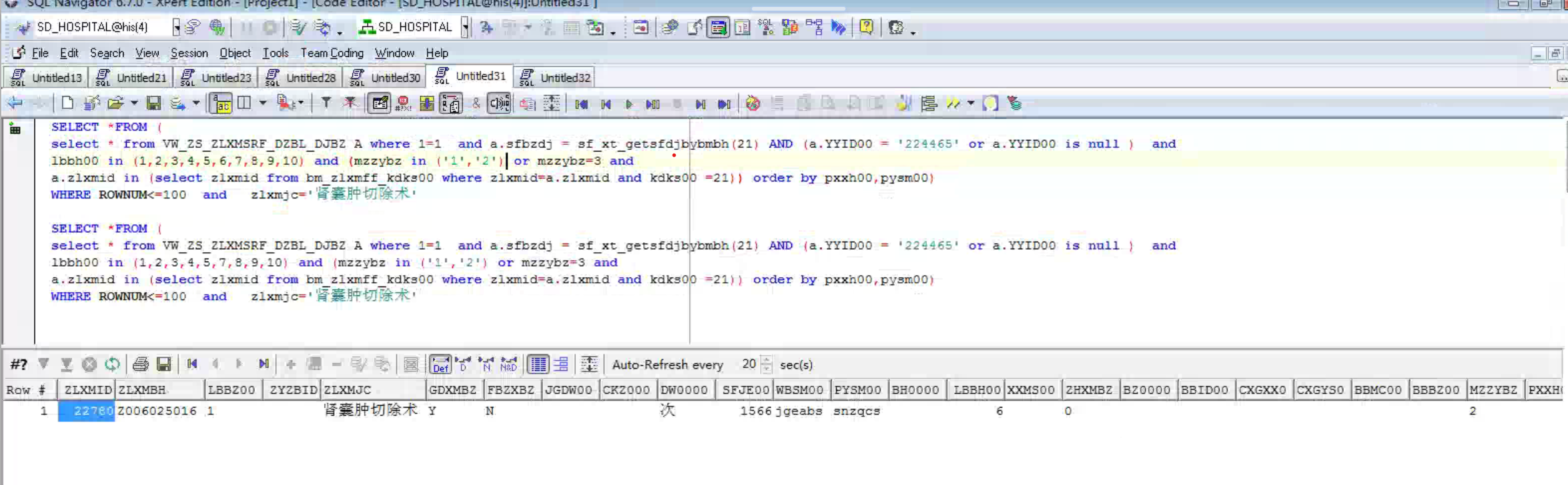This screenshot has height=485, width=1568.
Task: Click the New document icon
Action: click(x=67, y=104)
